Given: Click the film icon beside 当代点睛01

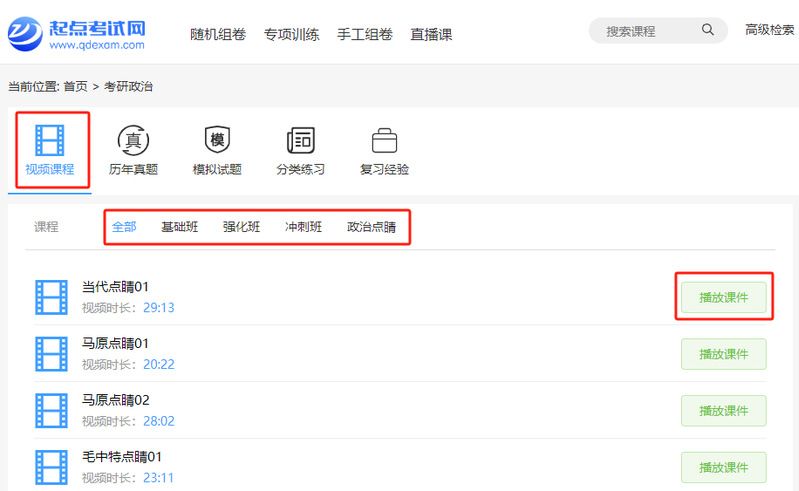Looking at the screenshot, I should pos(51,297).
